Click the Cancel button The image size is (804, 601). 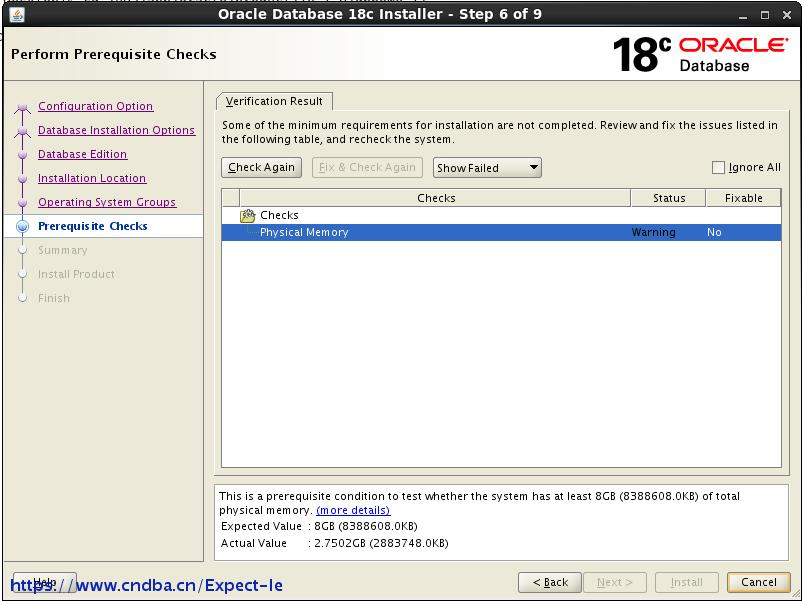tap(758, 582)
